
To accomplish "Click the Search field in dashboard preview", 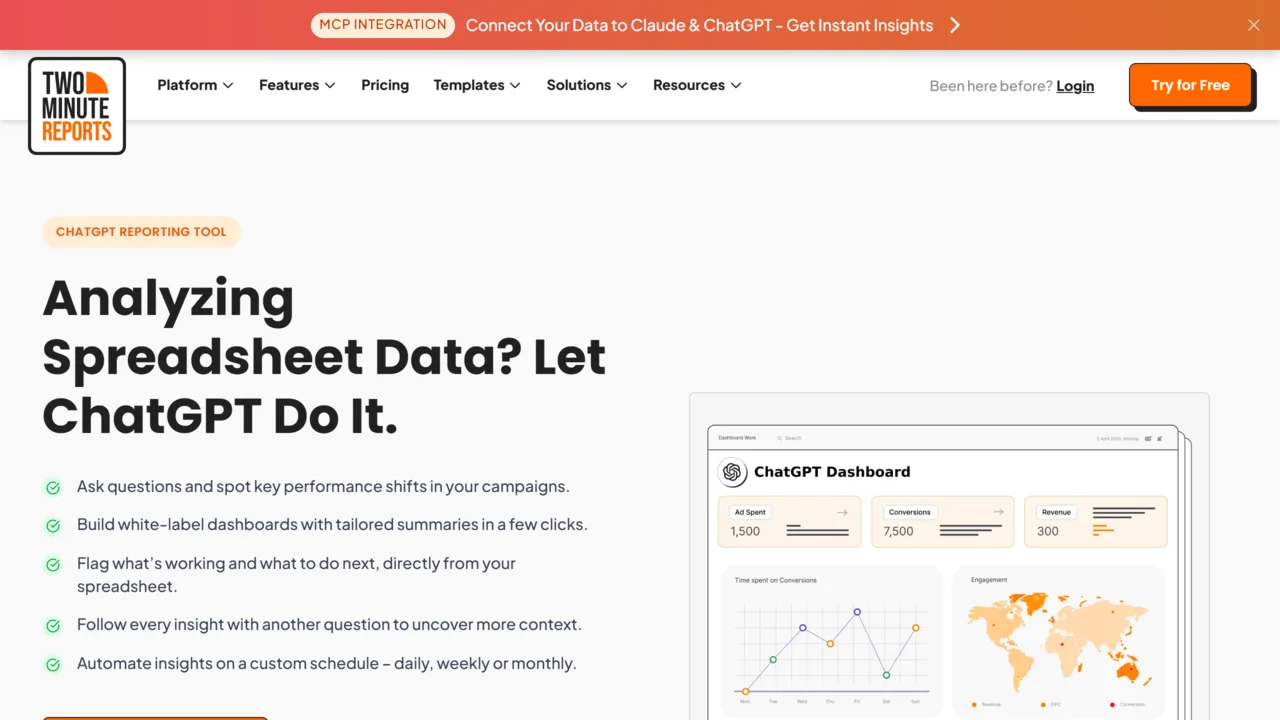I will point(789,438).
